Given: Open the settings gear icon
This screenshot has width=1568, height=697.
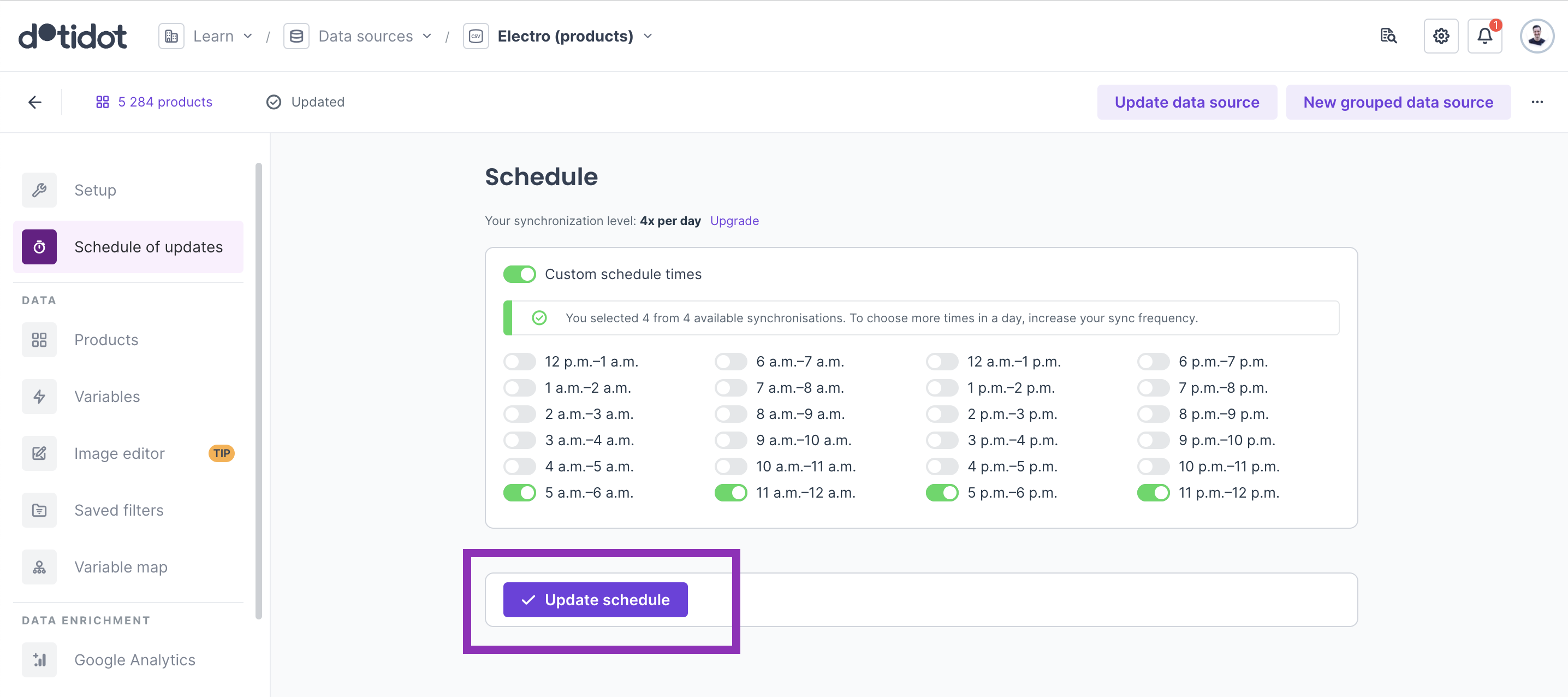Looking at the screenshot, I should pos(1440,36).
